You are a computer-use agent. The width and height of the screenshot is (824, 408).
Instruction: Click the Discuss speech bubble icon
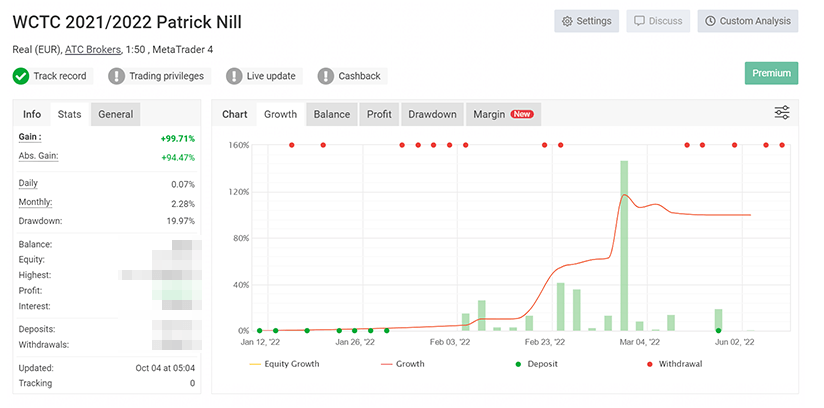pyautogui.click(x=638, y=21)
